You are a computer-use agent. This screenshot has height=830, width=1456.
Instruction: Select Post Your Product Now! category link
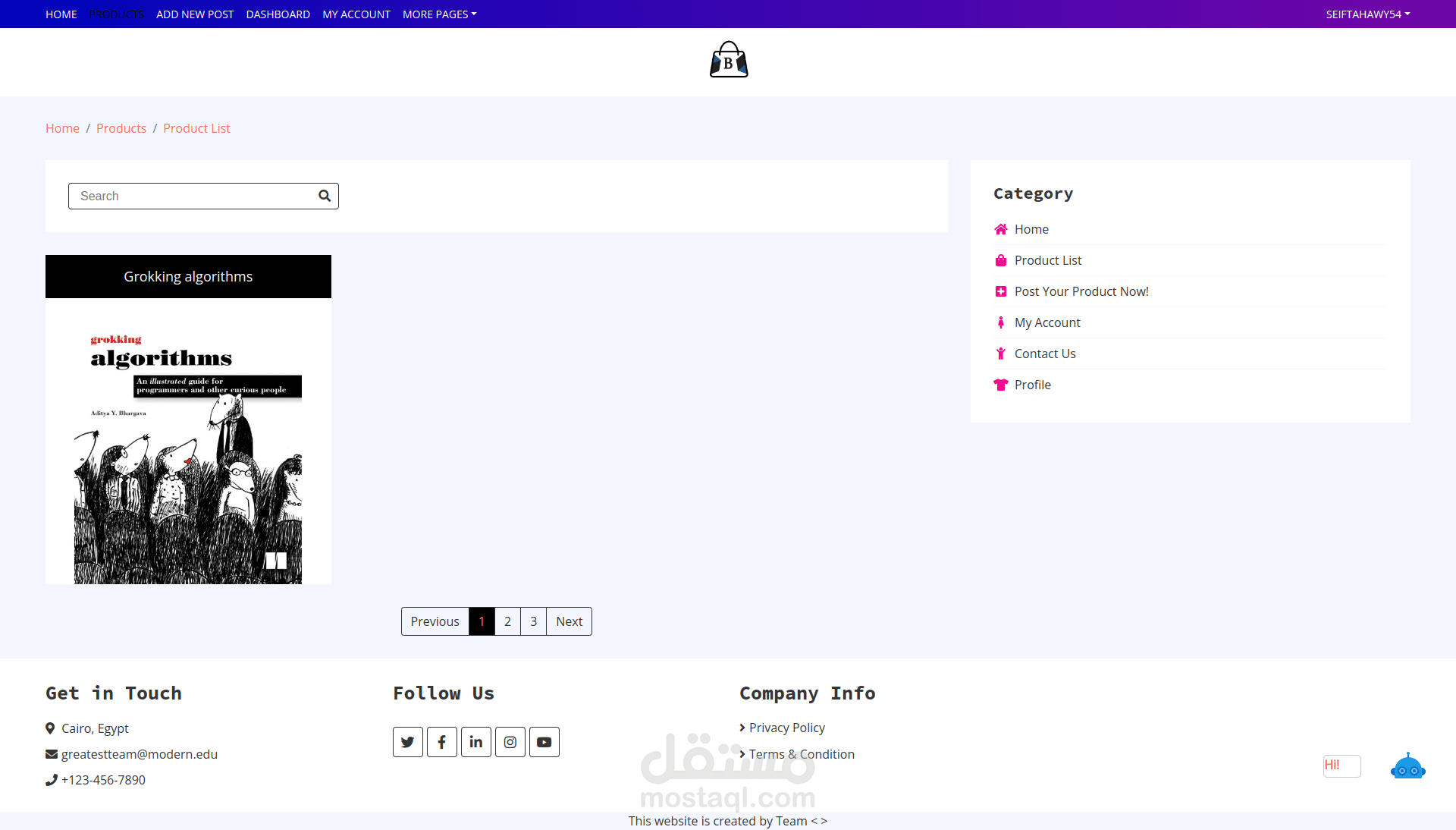pos(1081,291)
